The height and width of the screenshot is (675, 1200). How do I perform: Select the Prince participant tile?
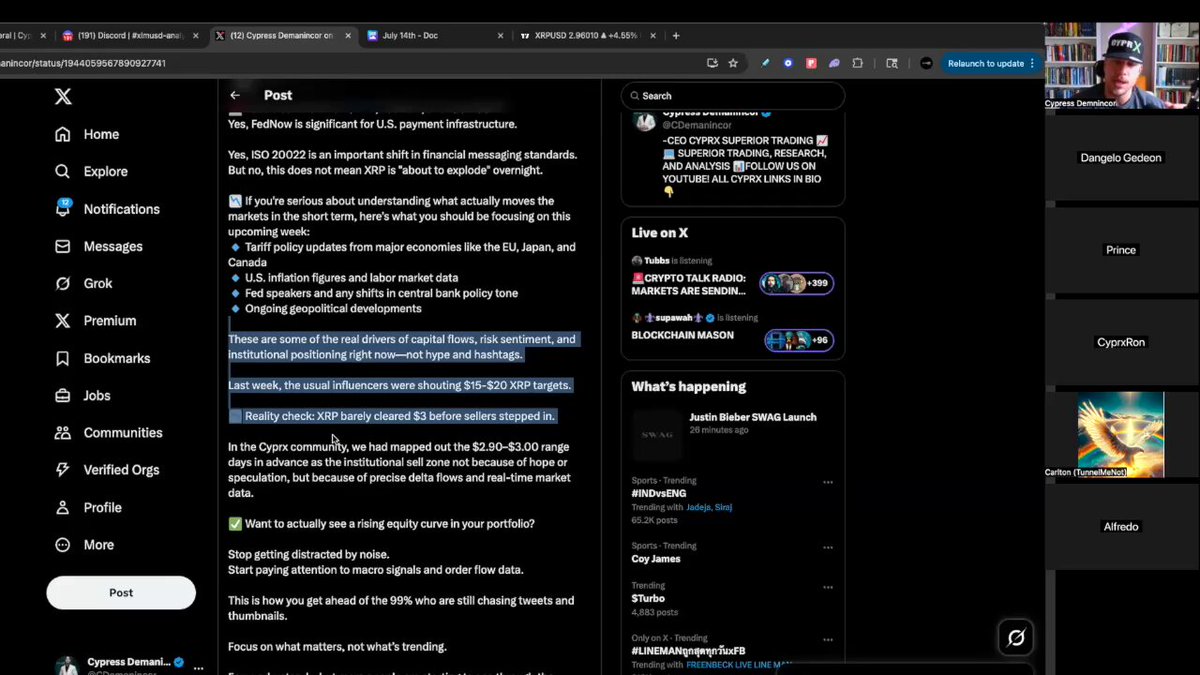[1121, 250]
